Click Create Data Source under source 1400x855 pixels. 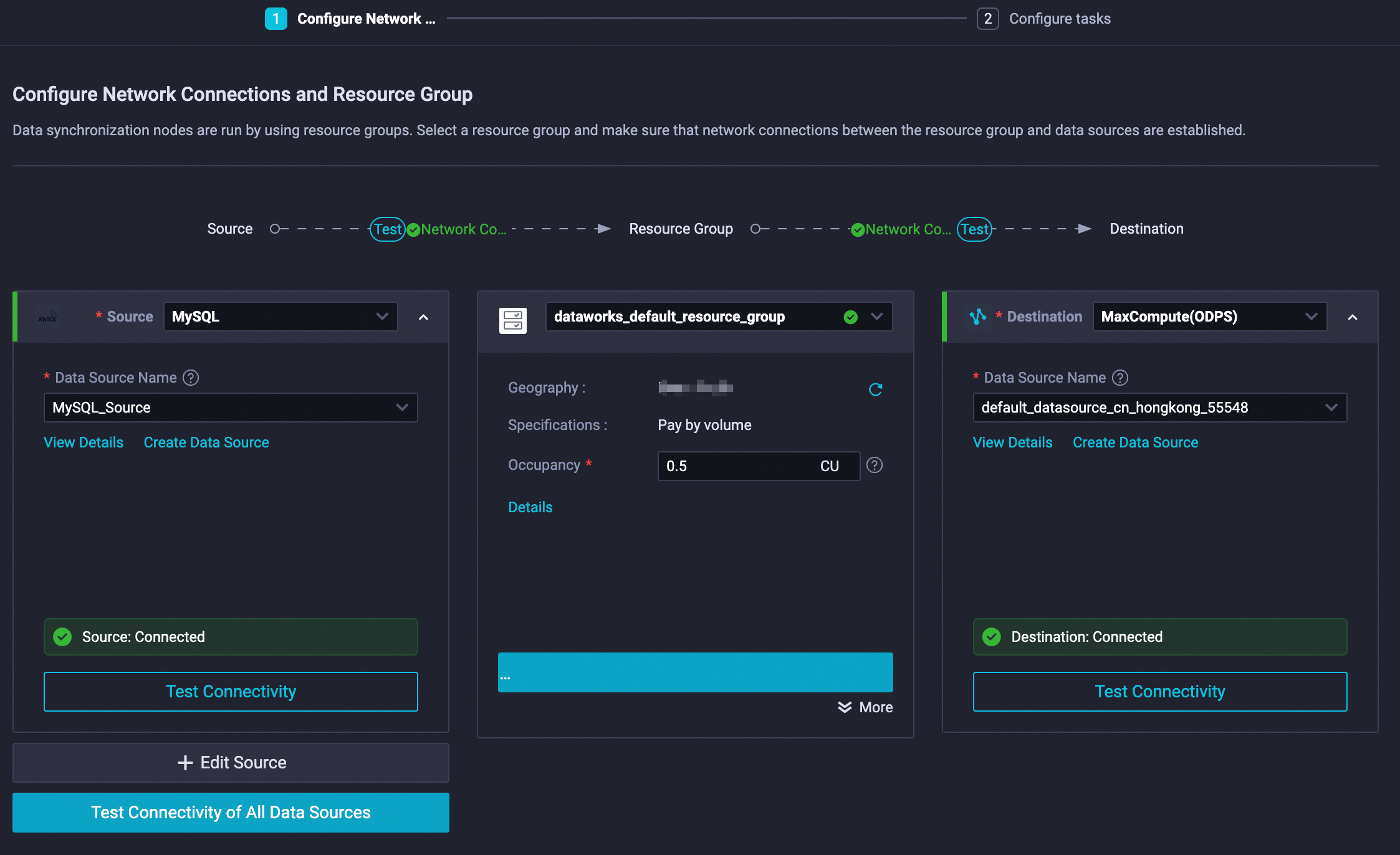[206, 442]
